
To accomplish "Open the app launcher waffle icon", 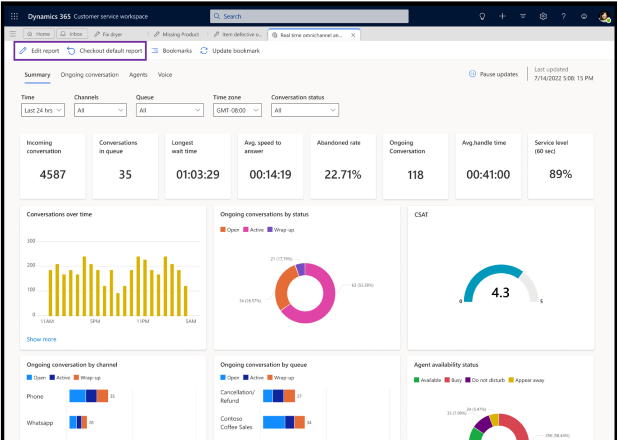I will coord(14,16).
